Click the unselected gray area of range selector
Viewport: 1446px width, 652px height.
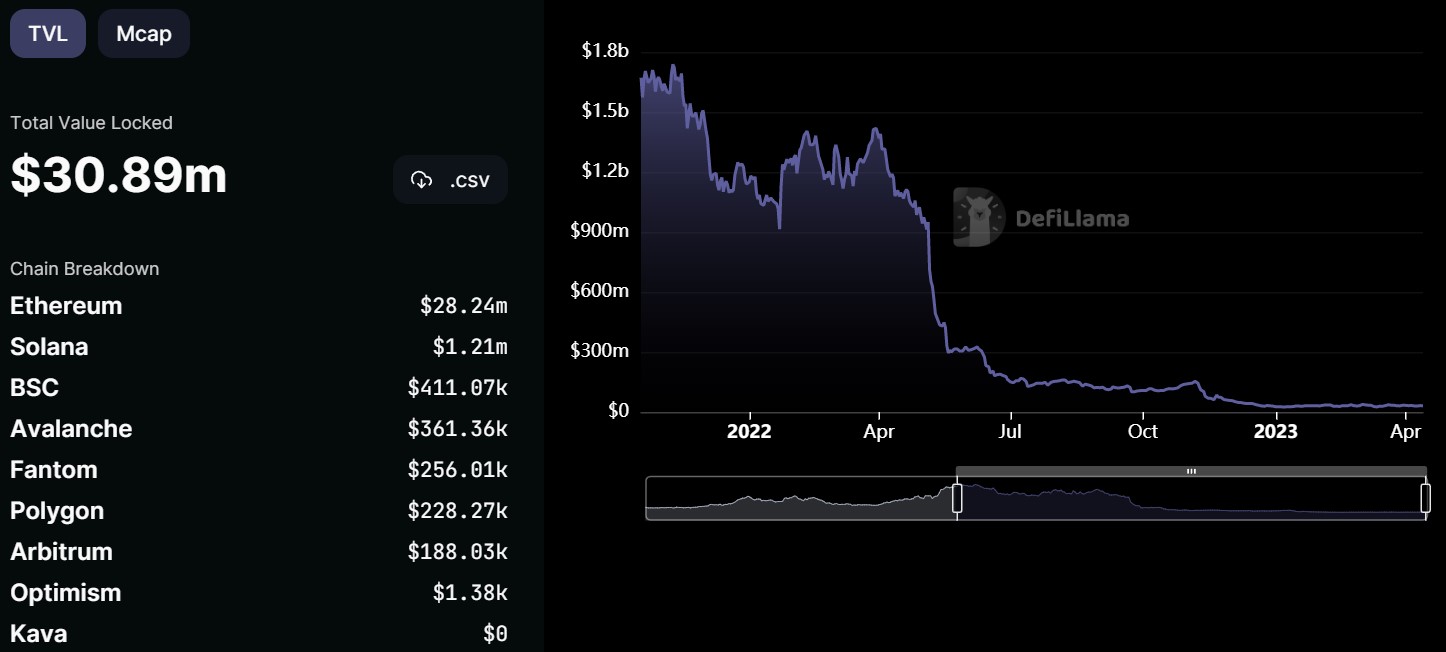[800, 498]
